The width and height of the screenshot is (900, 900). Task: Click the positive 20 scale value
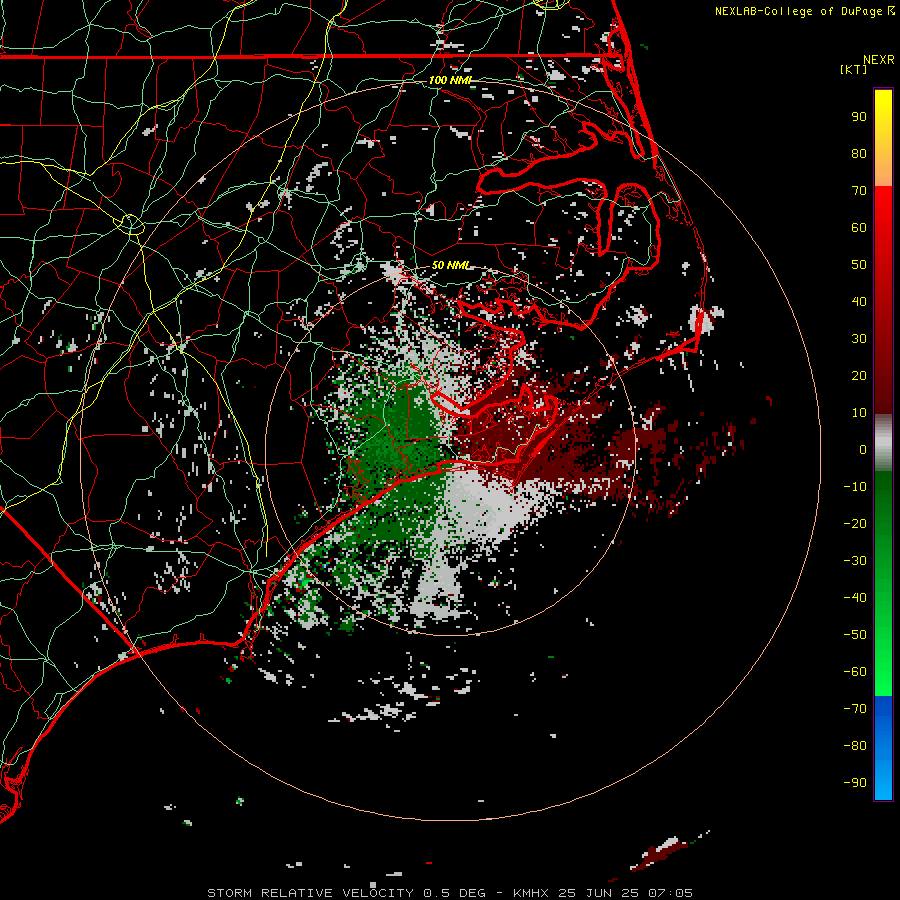click(859, 376)
